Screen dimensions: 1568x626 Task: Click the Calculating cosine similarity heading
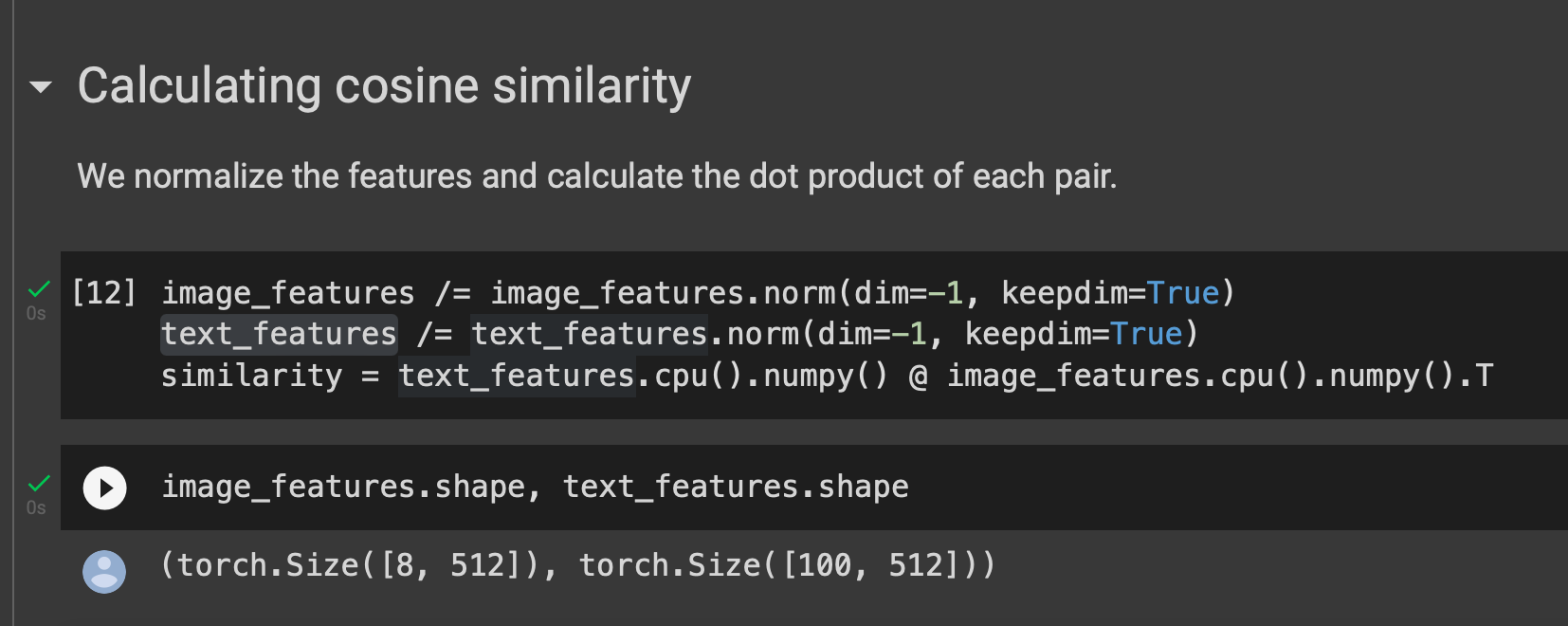tap(384, 86)
